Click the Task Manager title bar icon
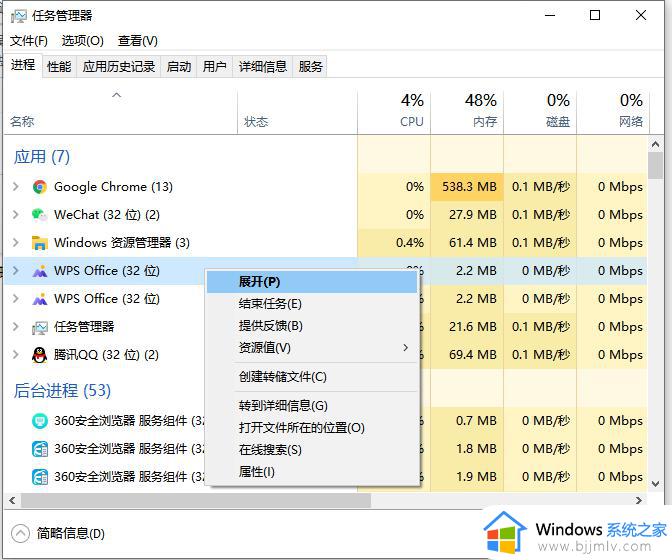Image resolution: width=672 pixels, height=560 pixels. point(18,16)
